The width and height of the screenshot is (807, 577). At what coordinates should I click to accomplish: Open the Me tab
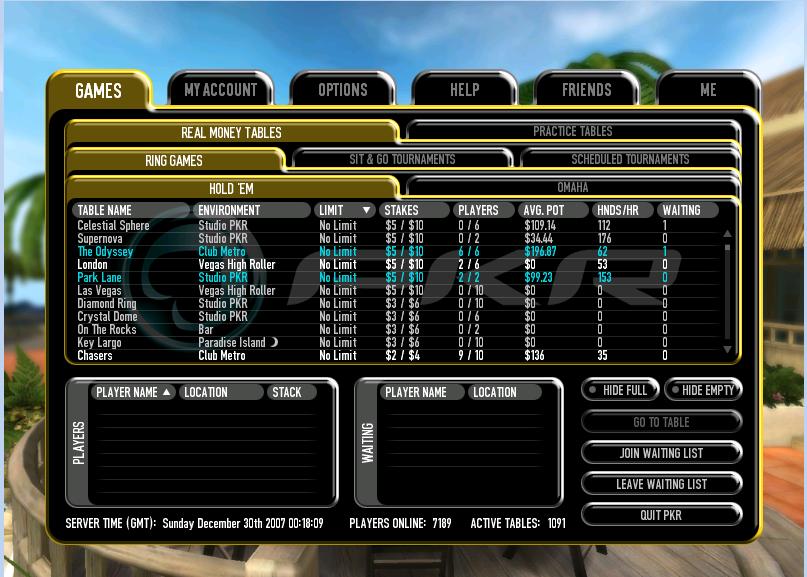708,90
